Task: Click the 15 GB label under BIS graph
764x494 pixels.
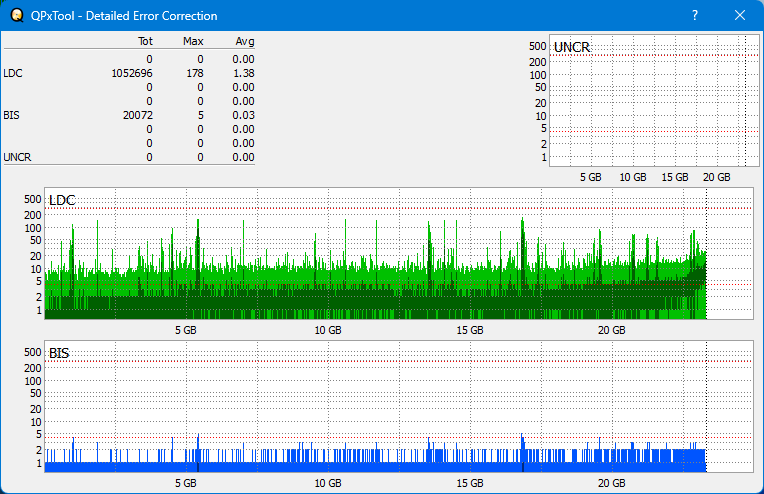Action: (470, 483)
